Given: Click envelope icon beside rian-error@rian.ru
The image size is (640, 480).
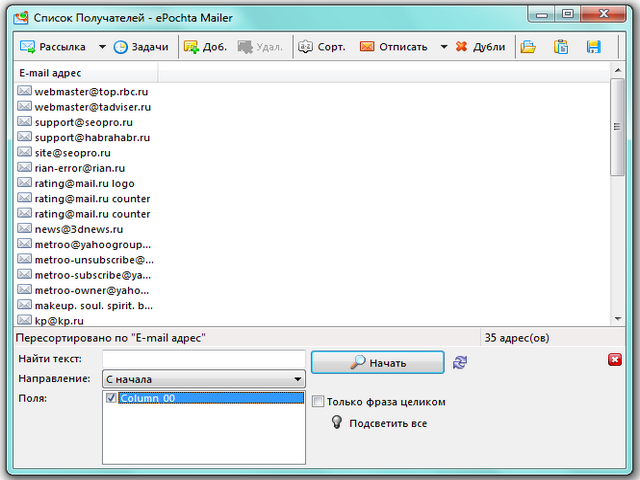Looking at the screenshot, I should click(x=24, y=167).
